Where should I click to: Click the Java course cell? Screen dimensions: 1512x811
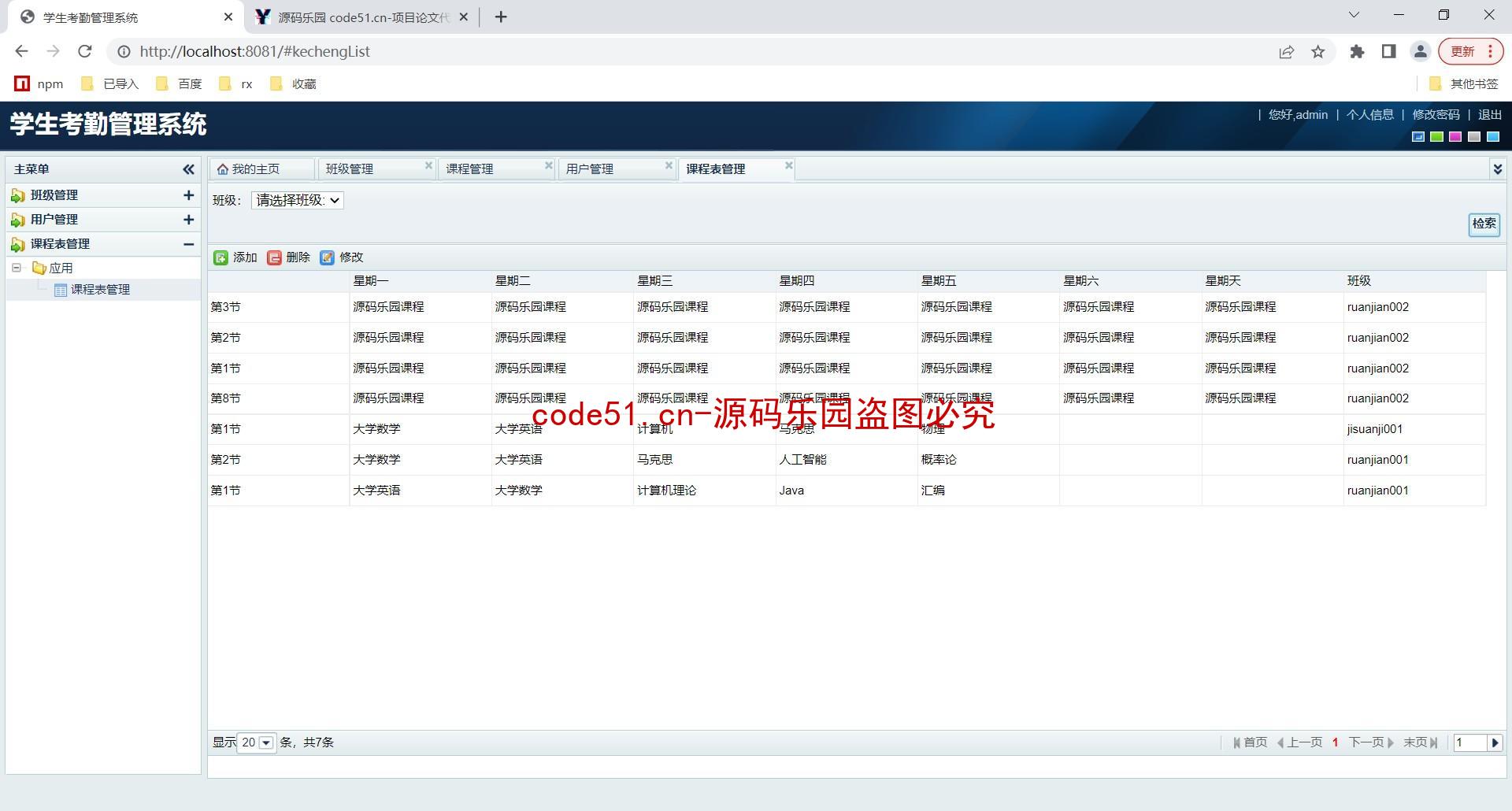(x=847, y=491)
